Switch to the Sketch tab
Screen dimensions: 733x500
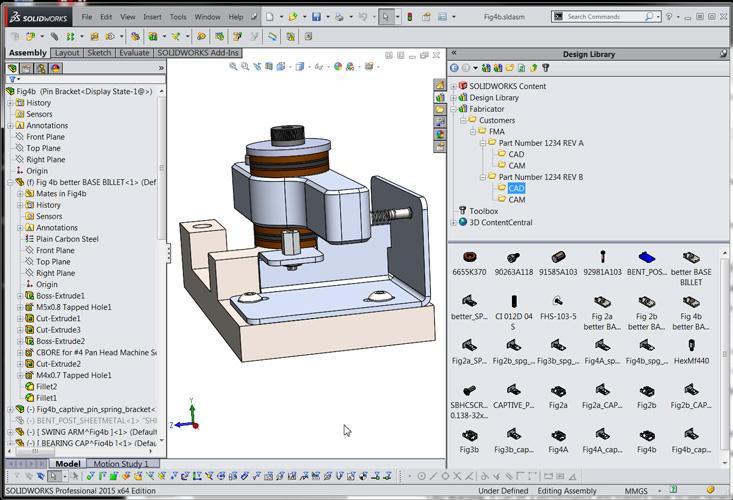[x=99, y=53]
